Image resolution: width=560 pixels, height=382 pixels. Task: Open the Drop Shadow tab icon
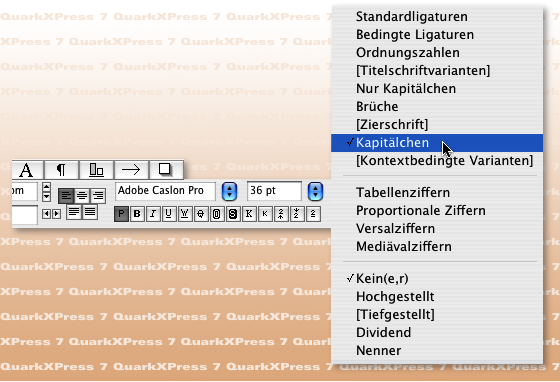(x=165, y=170)
